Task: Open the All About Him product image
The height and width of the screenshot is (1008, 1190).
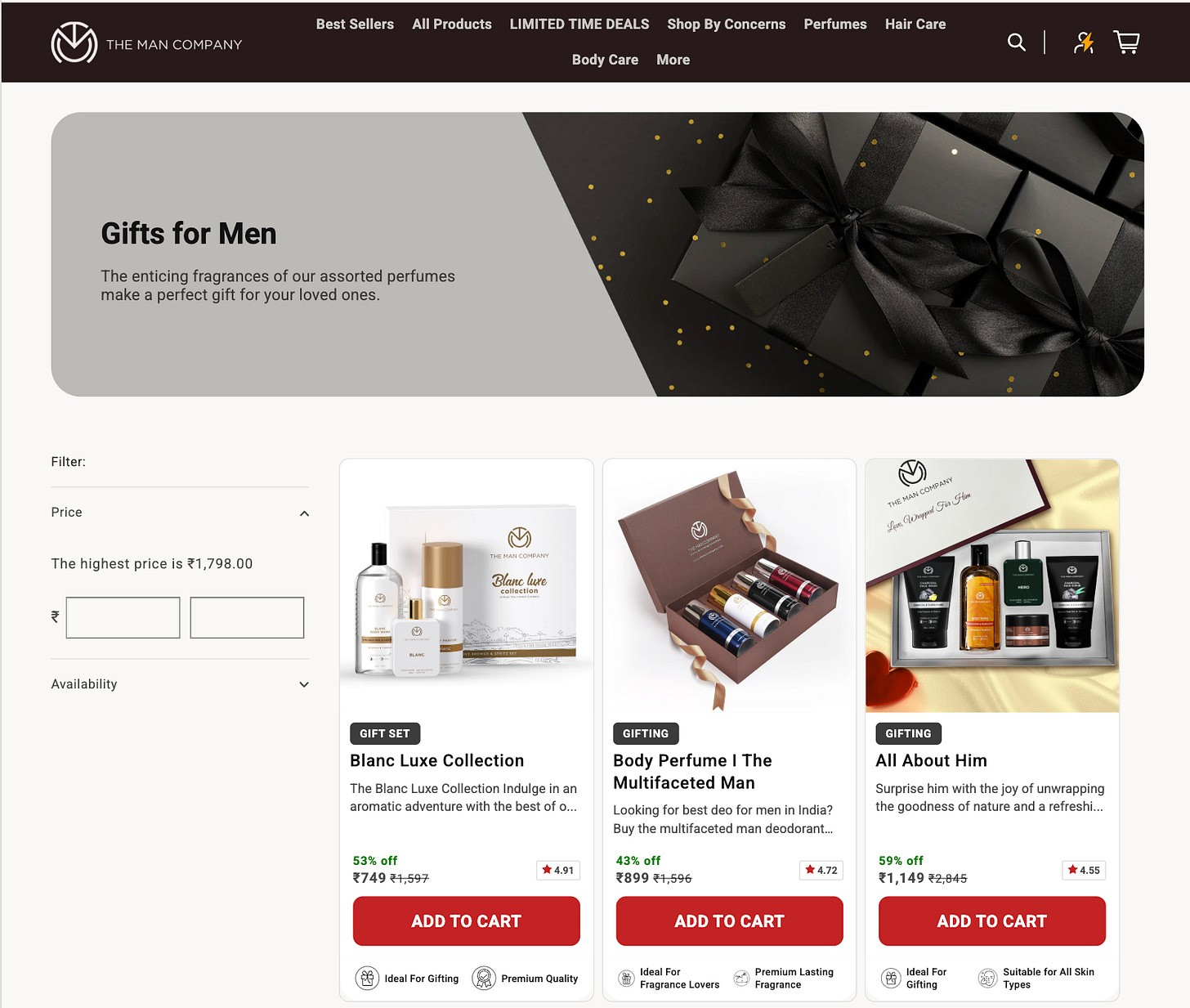Action: click(x=991, y=585)
